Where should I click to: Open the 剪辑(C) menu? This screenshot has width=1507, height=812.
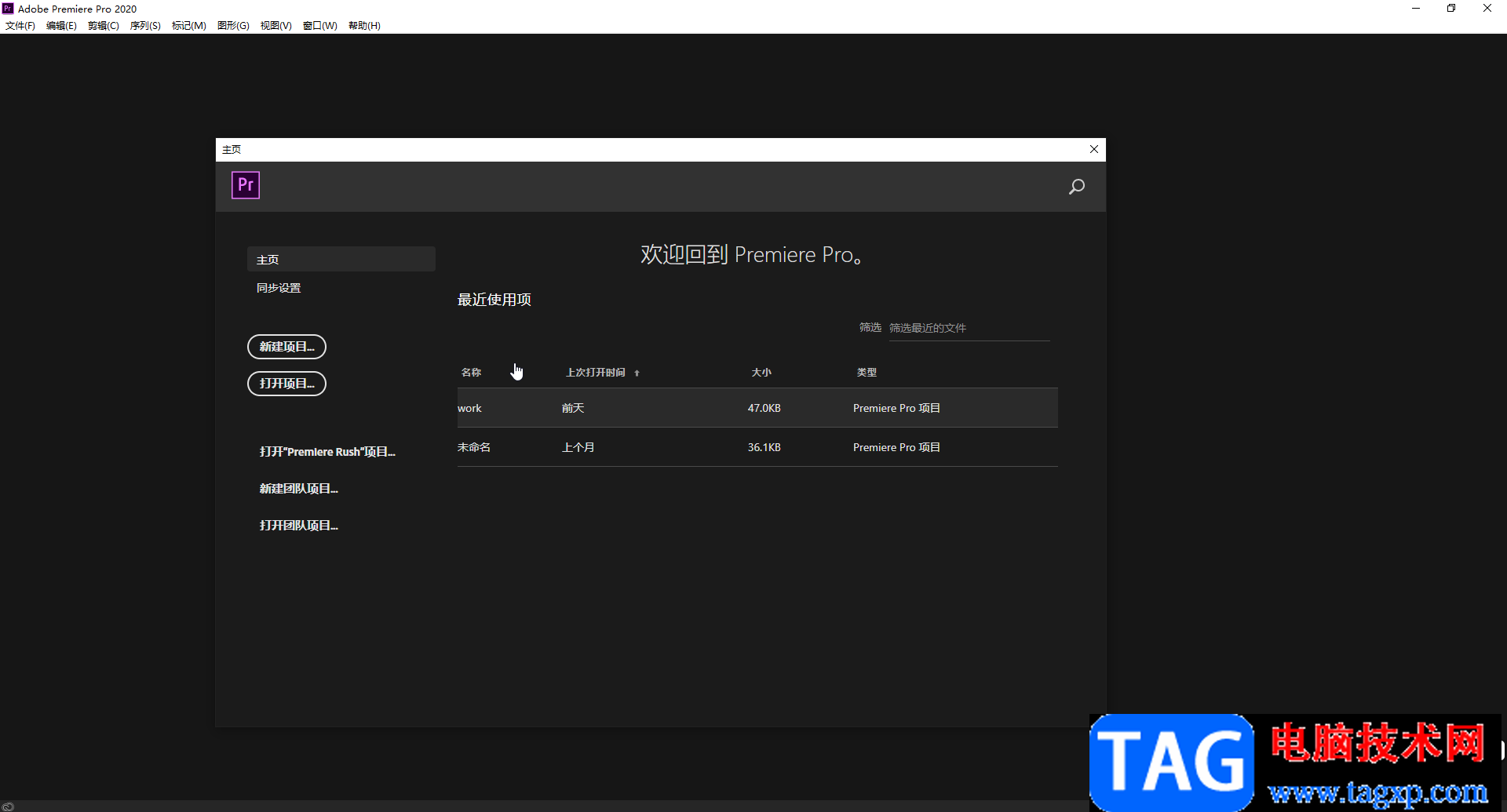click(x=104, y=26)
